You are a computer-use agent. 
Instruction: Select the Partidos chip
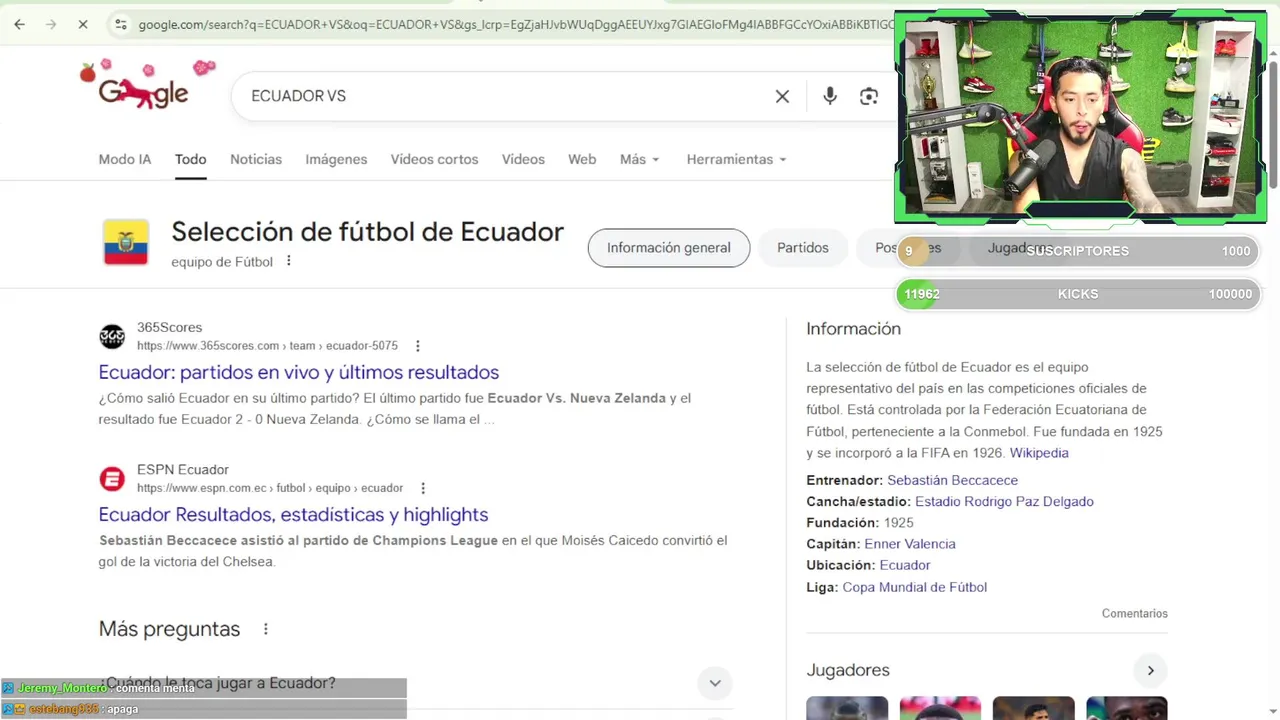click(x=803, y=248)
